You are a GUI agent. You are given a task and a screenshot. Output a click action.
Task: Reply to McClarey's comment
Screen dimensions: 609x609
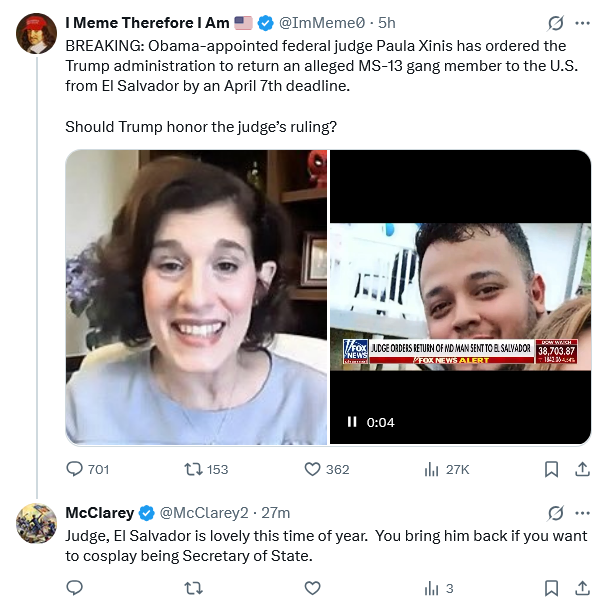[75, 588]
